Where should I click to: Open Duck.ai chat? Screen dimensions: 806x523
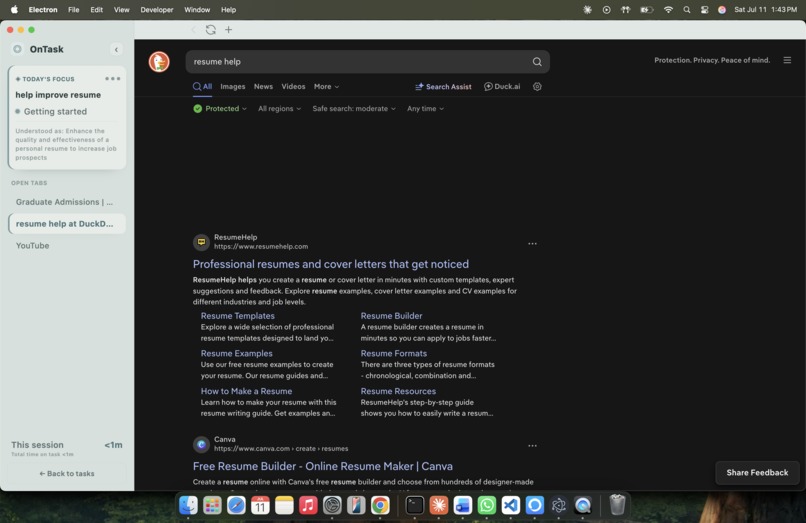pos(502,86)
